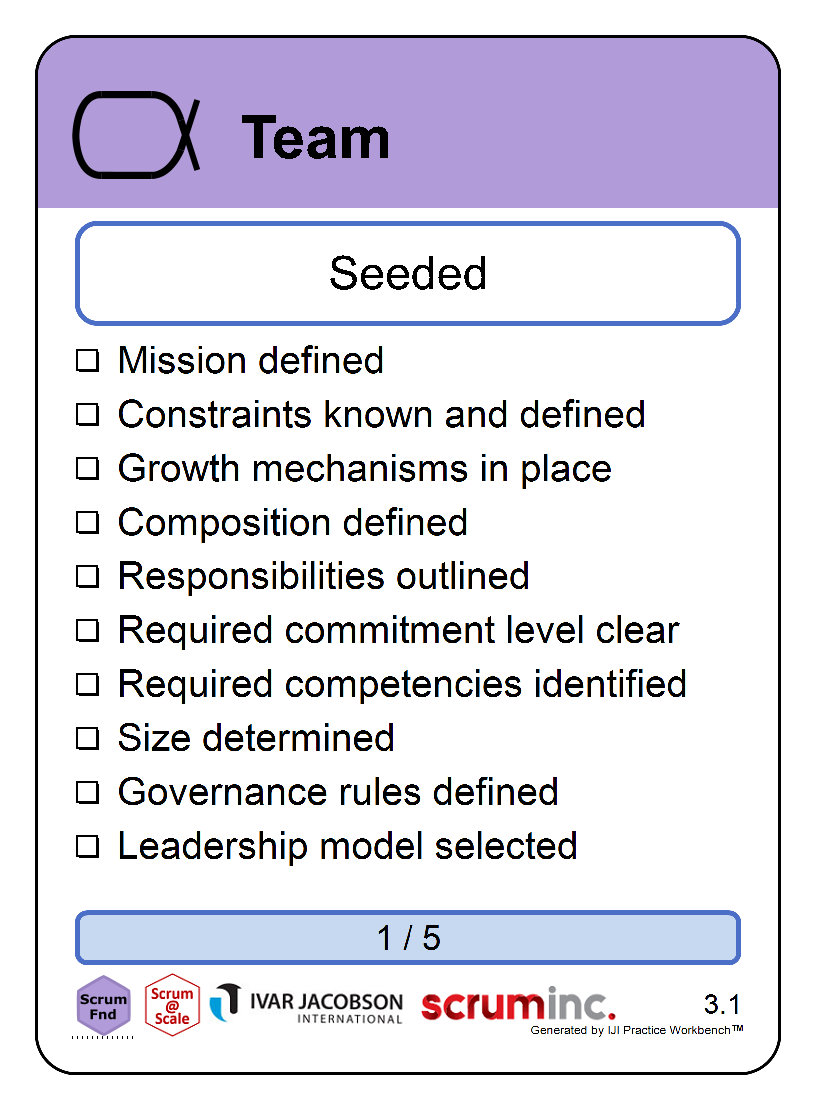Toggle Governance rules defined checkbox
The width and height of the screenshot is (816, 1110).
pyautogui.click(x=88, y=792)
